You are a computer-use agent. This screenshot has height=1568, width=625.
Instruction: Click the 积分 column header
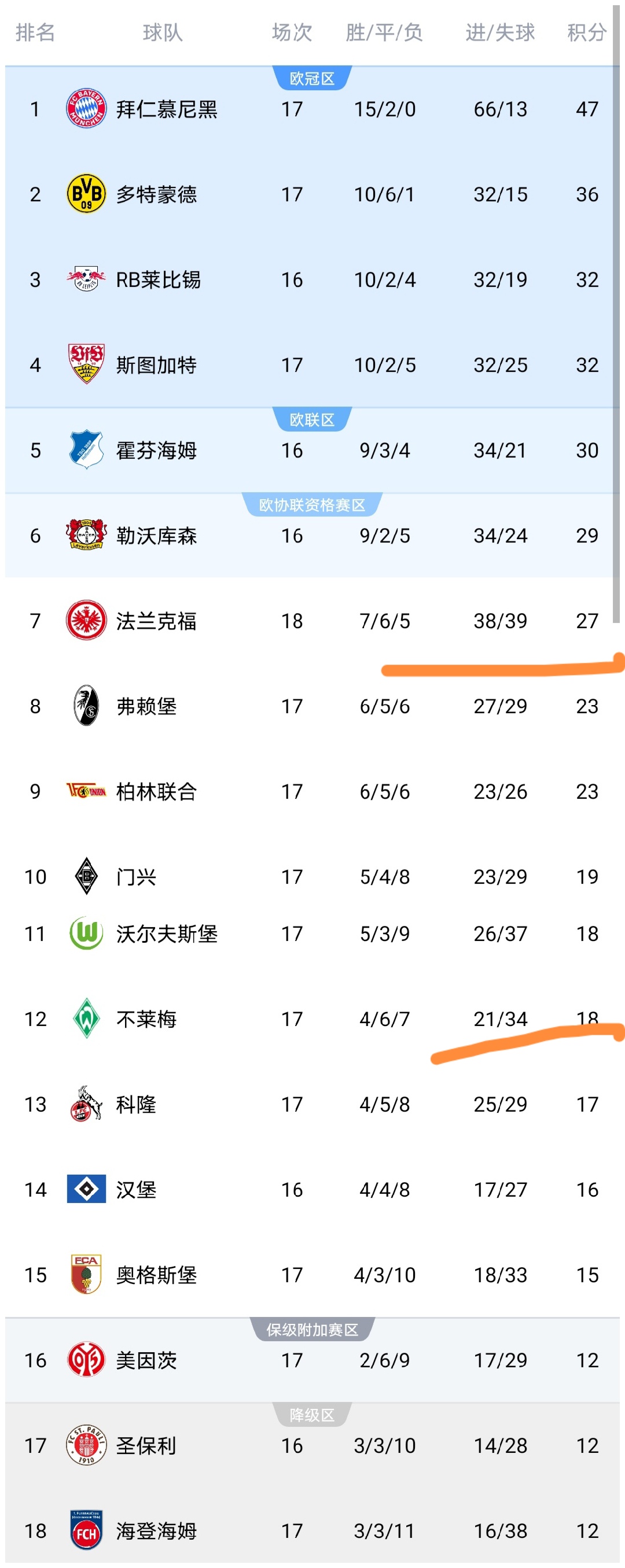pyautogui.click(x=587, y=32)
